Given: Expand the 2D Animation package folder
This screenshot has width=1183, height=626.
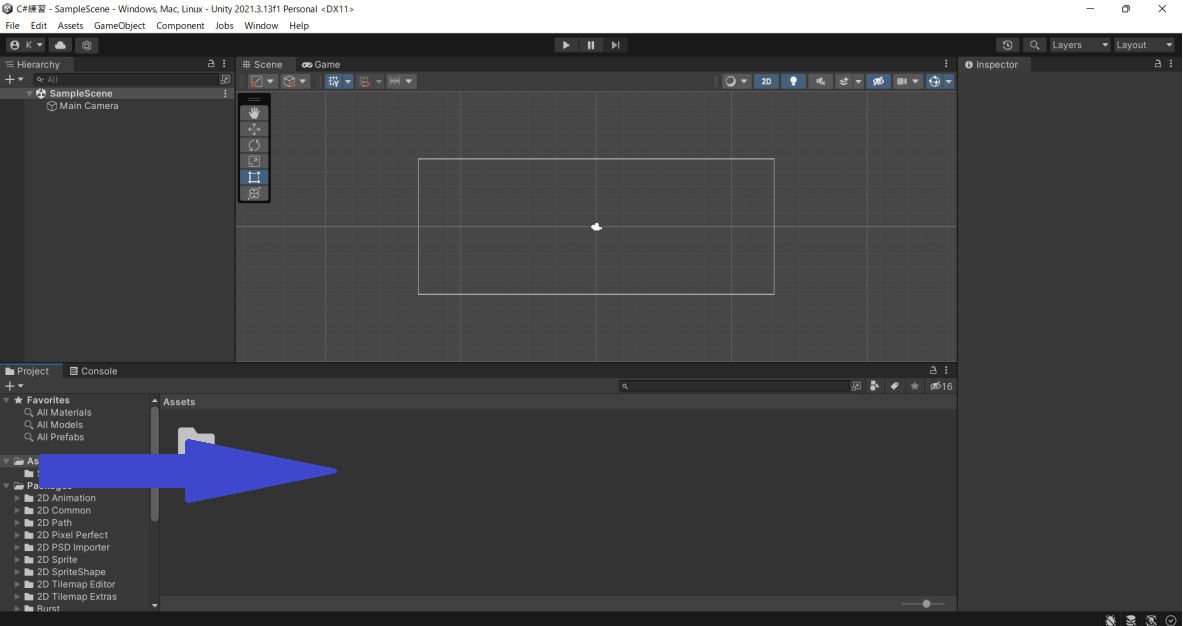Looking at the screenshot, I should [x=17, y=498].
